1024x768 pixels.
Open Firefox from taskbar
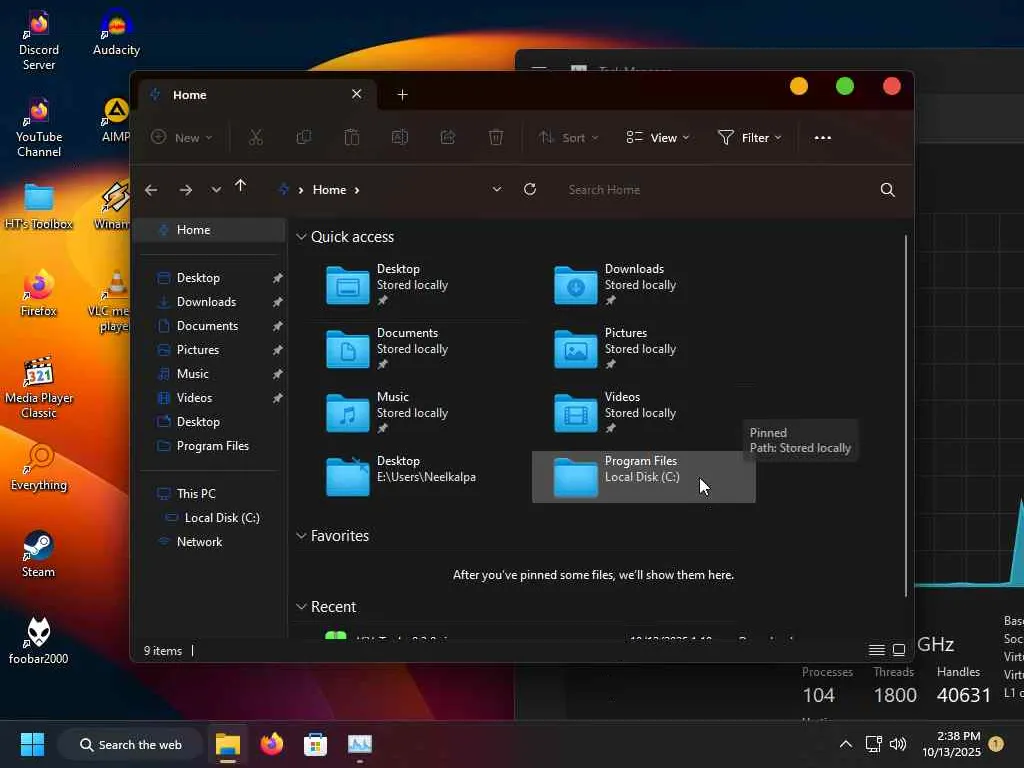272,744
